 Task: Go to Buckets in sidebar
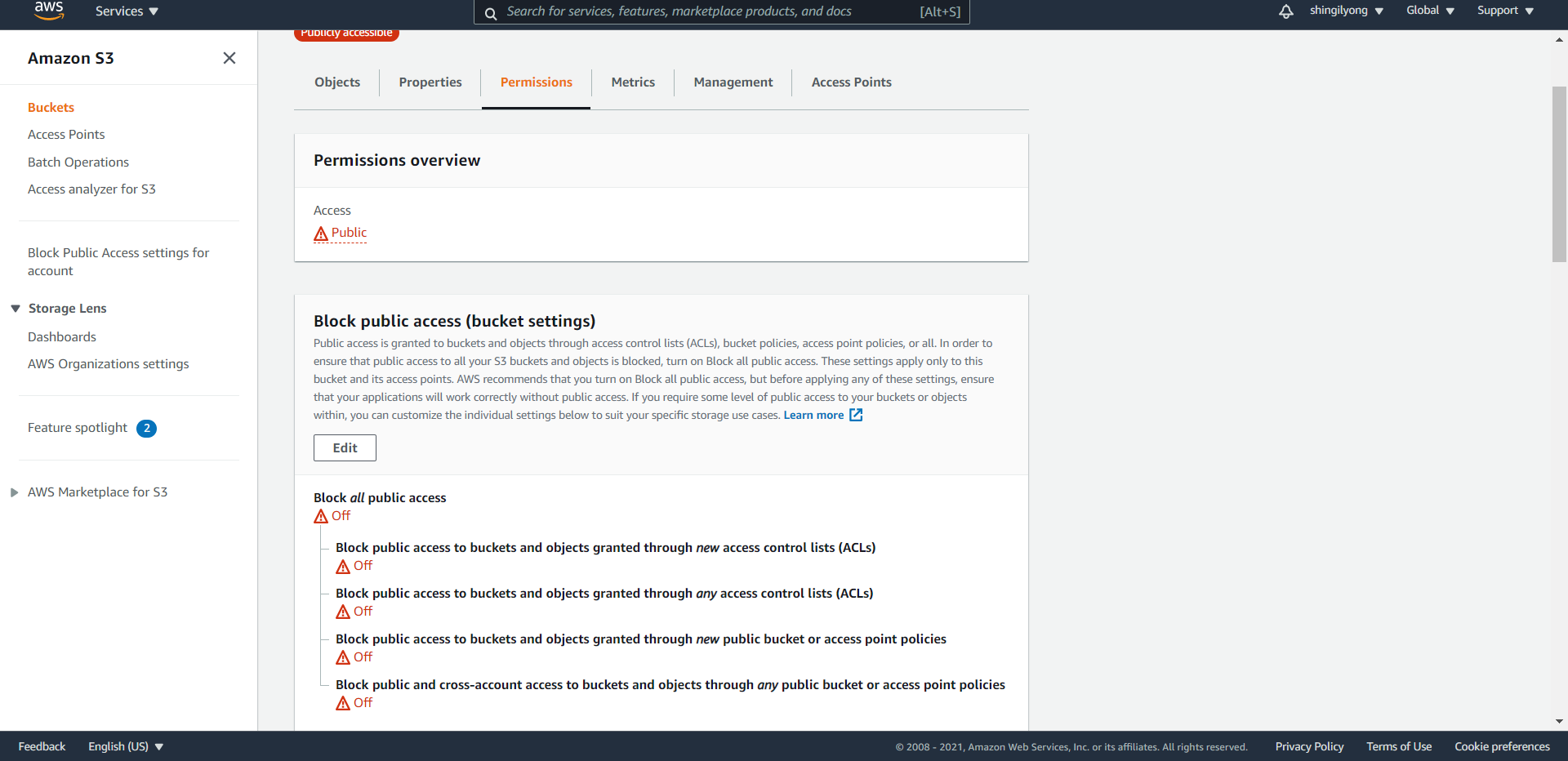[51, 108]
